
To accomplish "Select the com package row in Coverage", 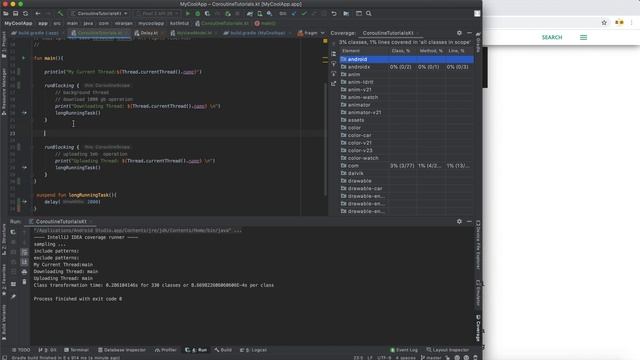I will 407,166.
